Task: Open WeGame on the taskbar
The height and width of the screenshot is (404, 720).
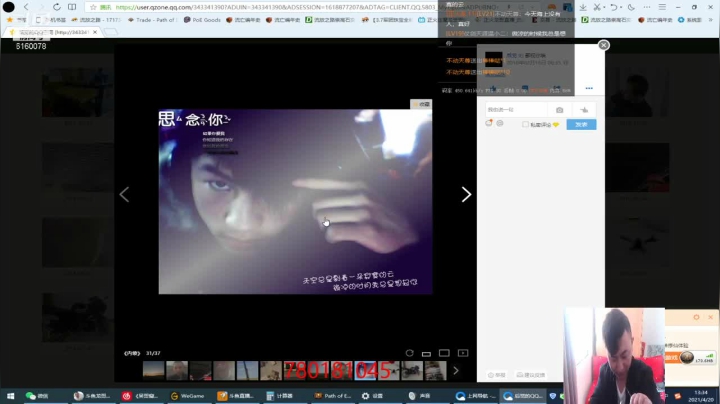Action: point(187,396)
